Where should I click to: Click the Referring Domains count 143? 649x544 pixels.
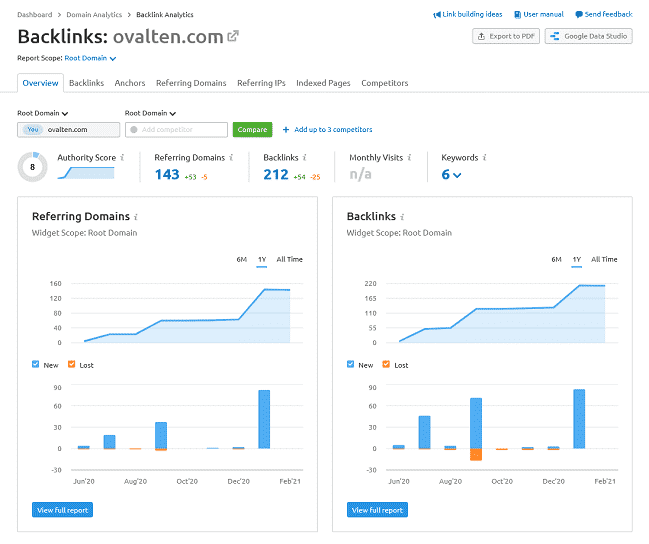tap(167, 175)
